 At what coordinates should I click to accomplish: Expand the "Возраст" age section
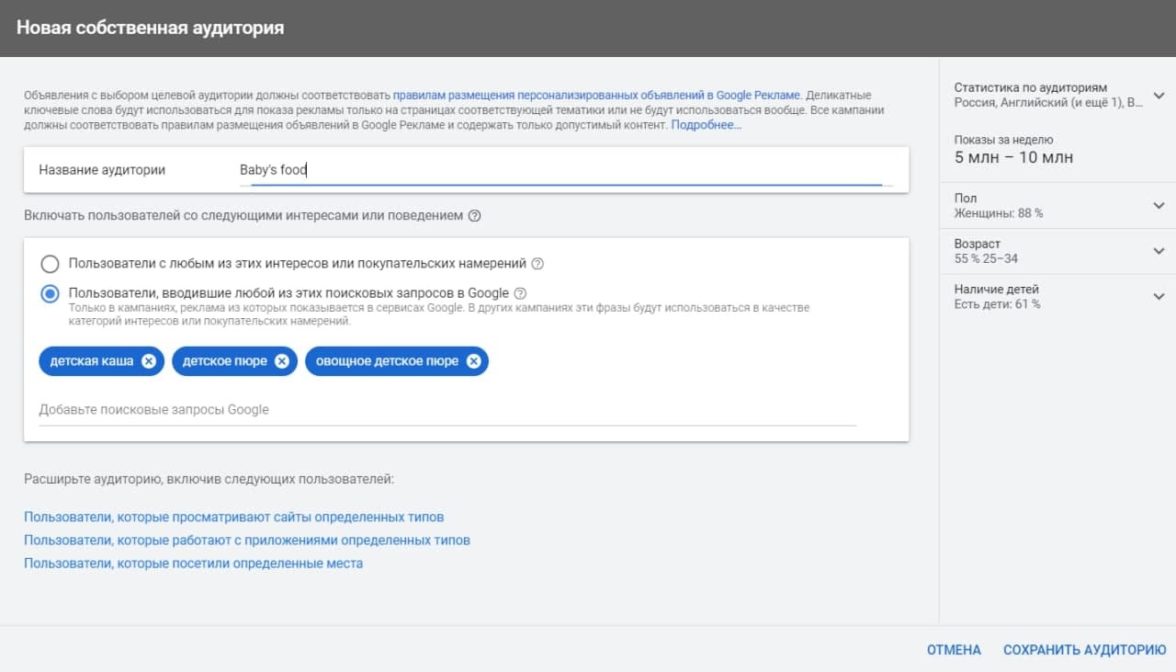(1159, 251)
